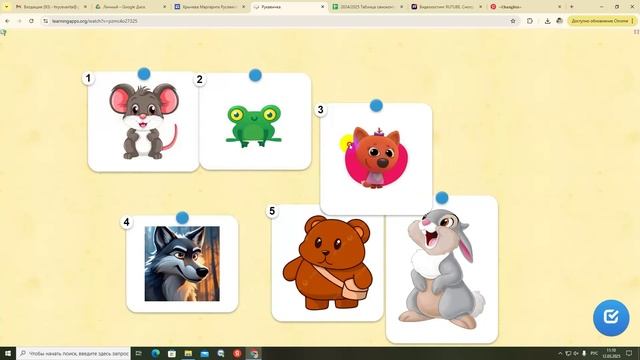This screenshot has height=360, width=640.
Task: Close the Видеохостинг RUTUBE tab
Action: (480, 7)
